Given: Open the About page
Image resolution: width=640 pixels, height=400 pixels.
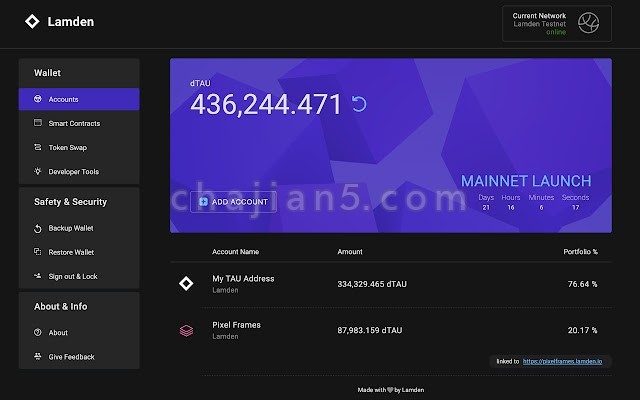Looking at the screenshot, I should tap(79, 333).
